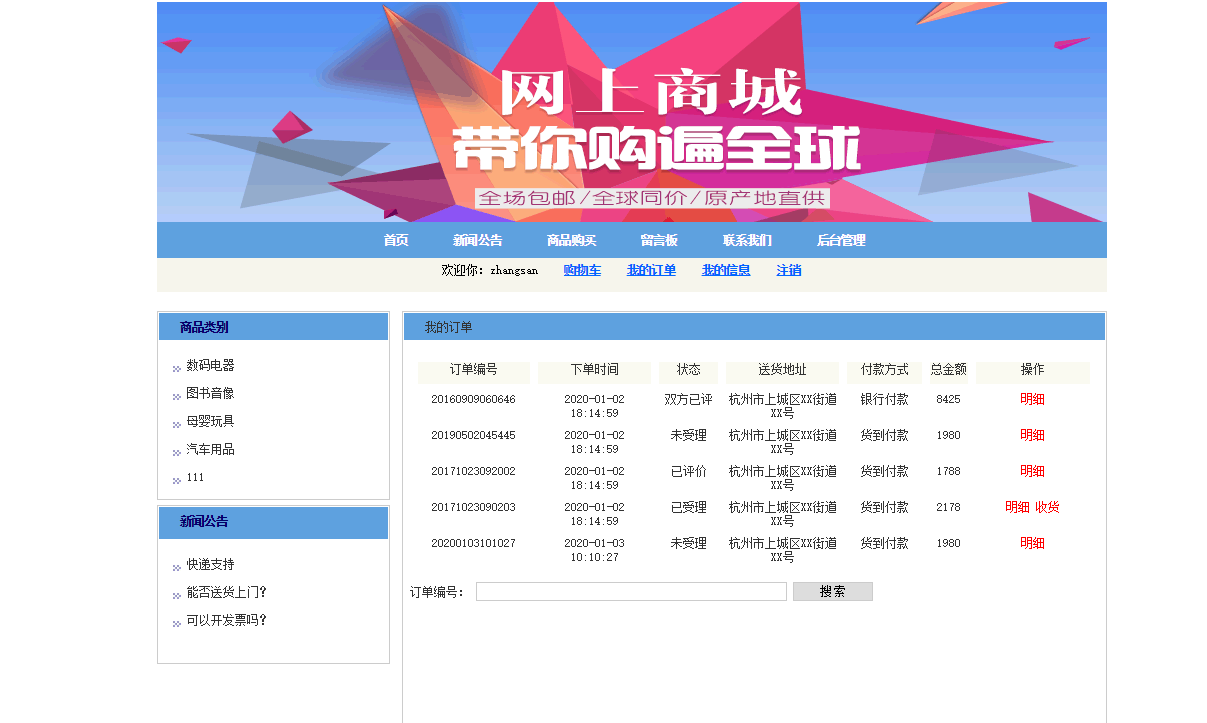This screenshot has height=723, width=1207.
Task: Click the 商品类别 panel header
Action: click(x=273, y=327)
